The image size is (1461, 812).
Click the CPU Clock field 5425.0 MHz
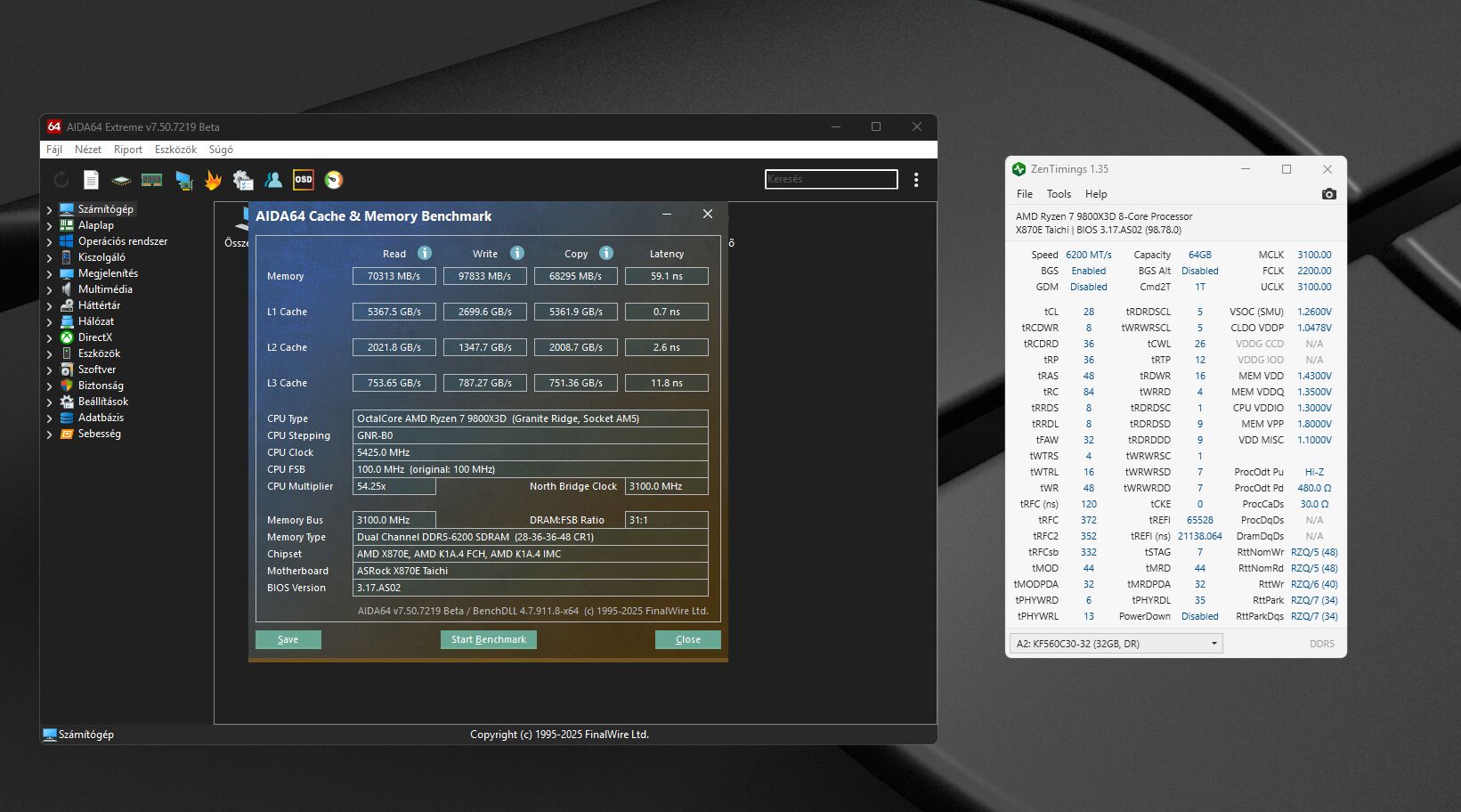(531, 452)
